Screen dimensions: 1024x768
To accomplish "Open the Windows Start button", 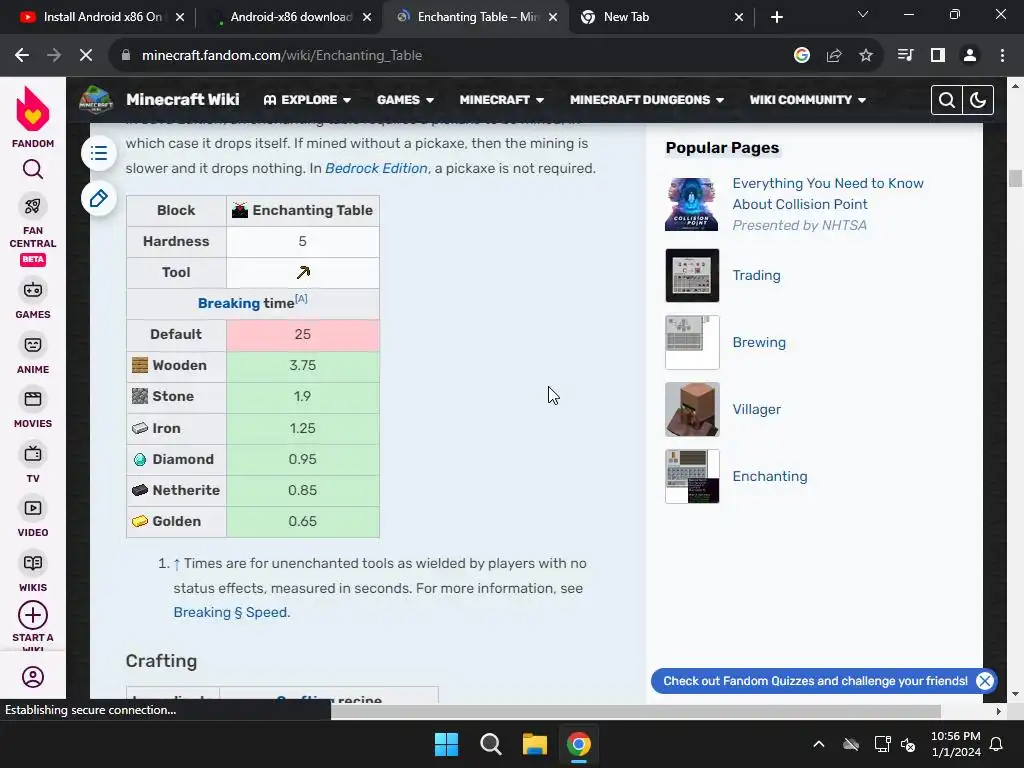I will click(x=447, y=744).
